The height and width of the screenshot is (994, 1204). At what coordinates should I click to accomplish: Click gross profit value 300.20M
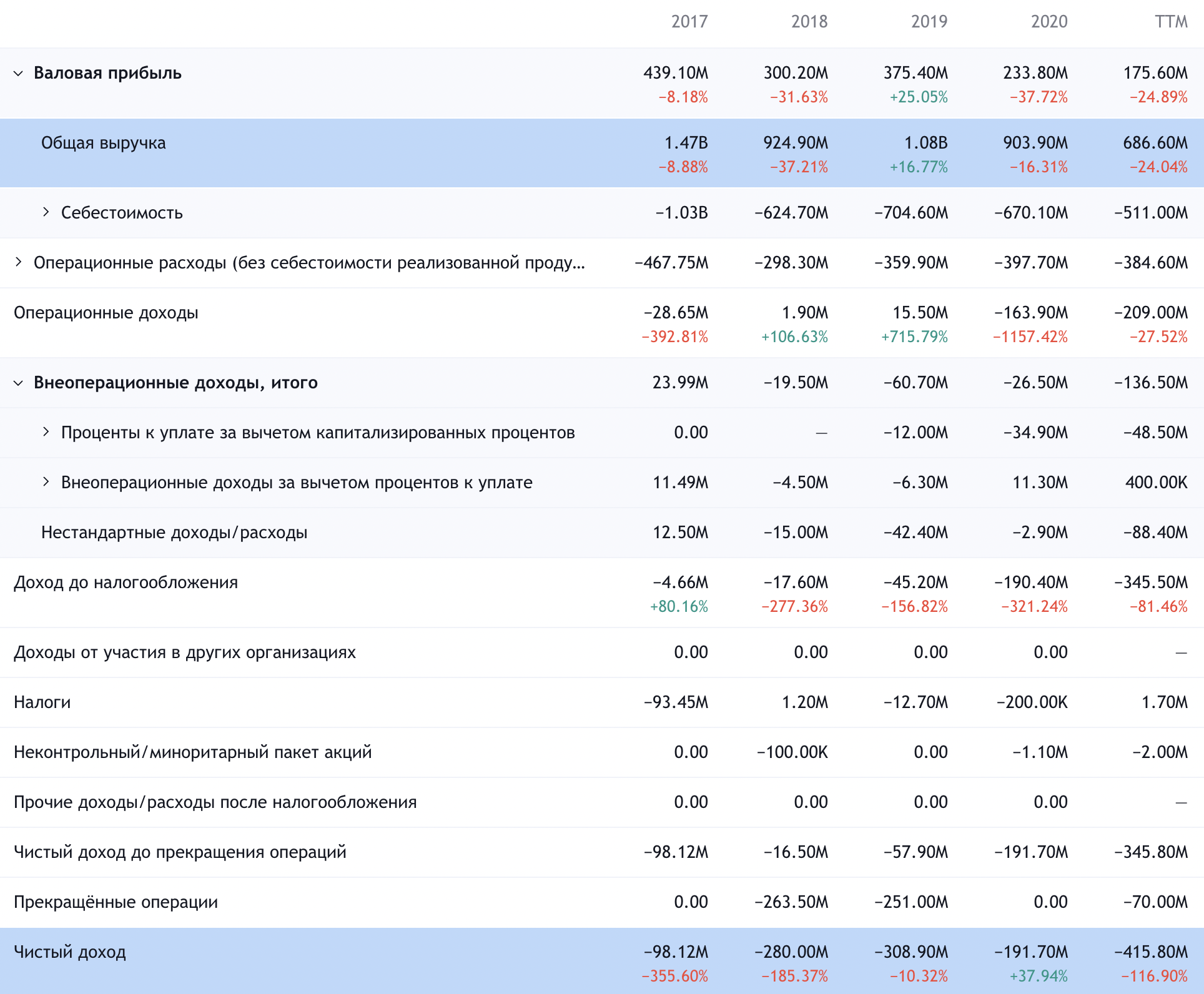(x=796, y=73)
